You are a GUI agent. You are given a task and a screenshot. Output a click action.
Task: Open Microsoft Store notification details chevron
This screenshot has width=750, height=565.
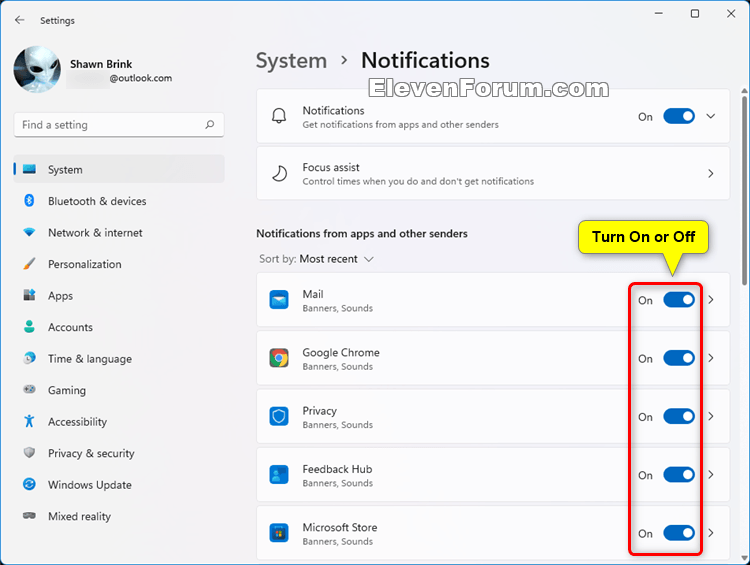pos(711,533)
